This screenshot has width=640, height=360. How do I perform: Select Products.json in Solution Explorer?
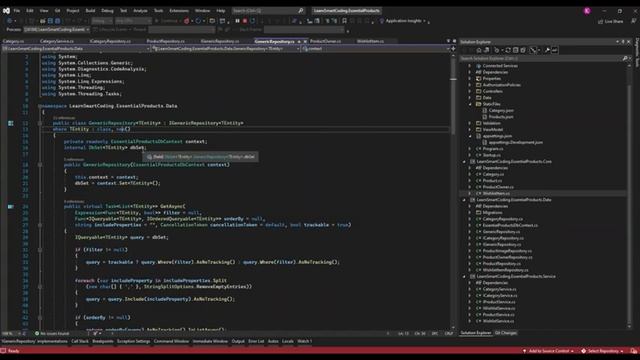[x=501, y=117]
